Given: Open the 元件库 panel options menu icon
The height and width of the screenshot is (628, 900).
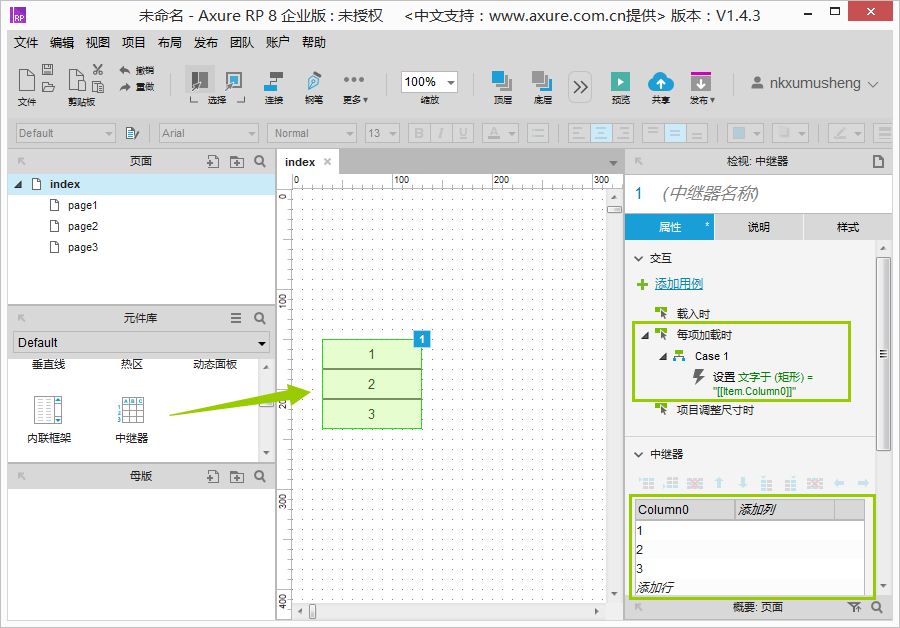Looking at the screenshot, I should click(236, 318).
